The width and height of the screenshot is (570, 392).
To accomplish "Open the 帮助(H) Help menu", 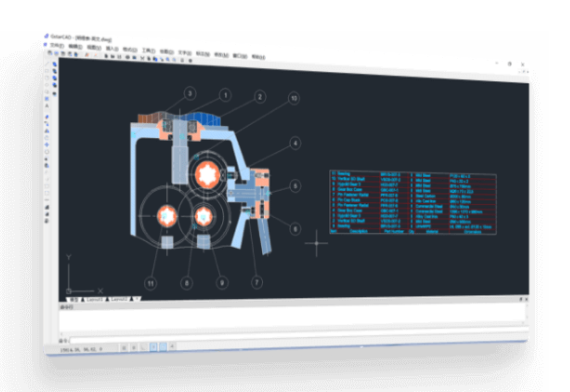I will tap(258, 57).
